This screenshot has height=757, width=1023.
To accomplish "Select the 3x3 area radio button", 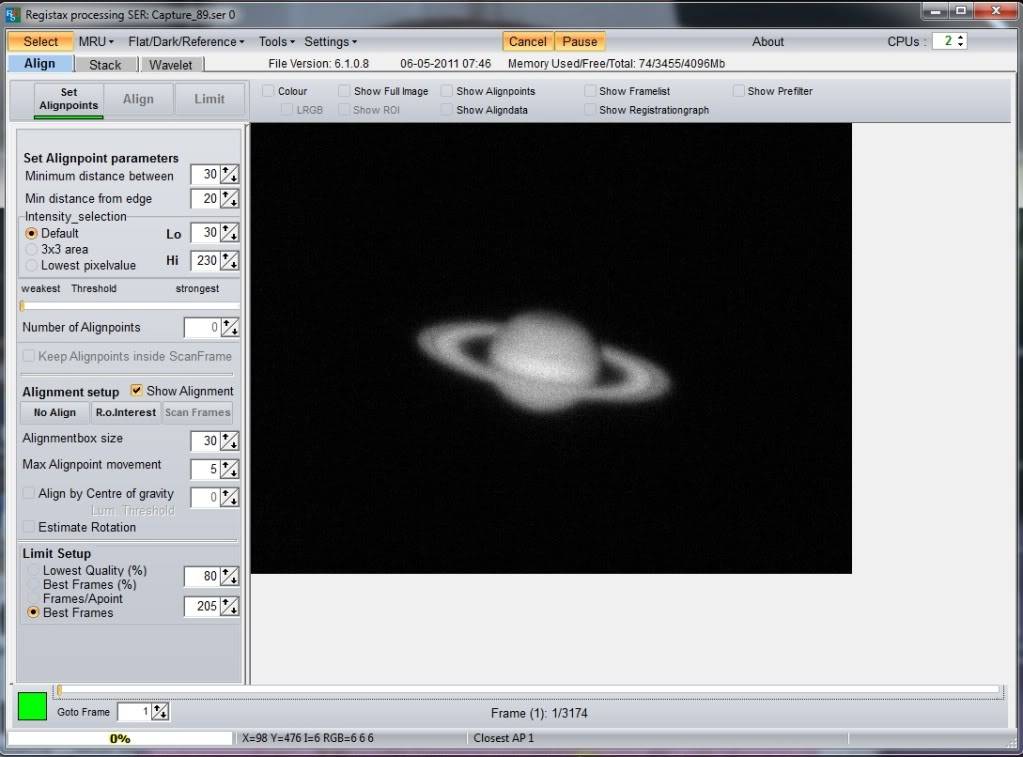I will 31,249.
